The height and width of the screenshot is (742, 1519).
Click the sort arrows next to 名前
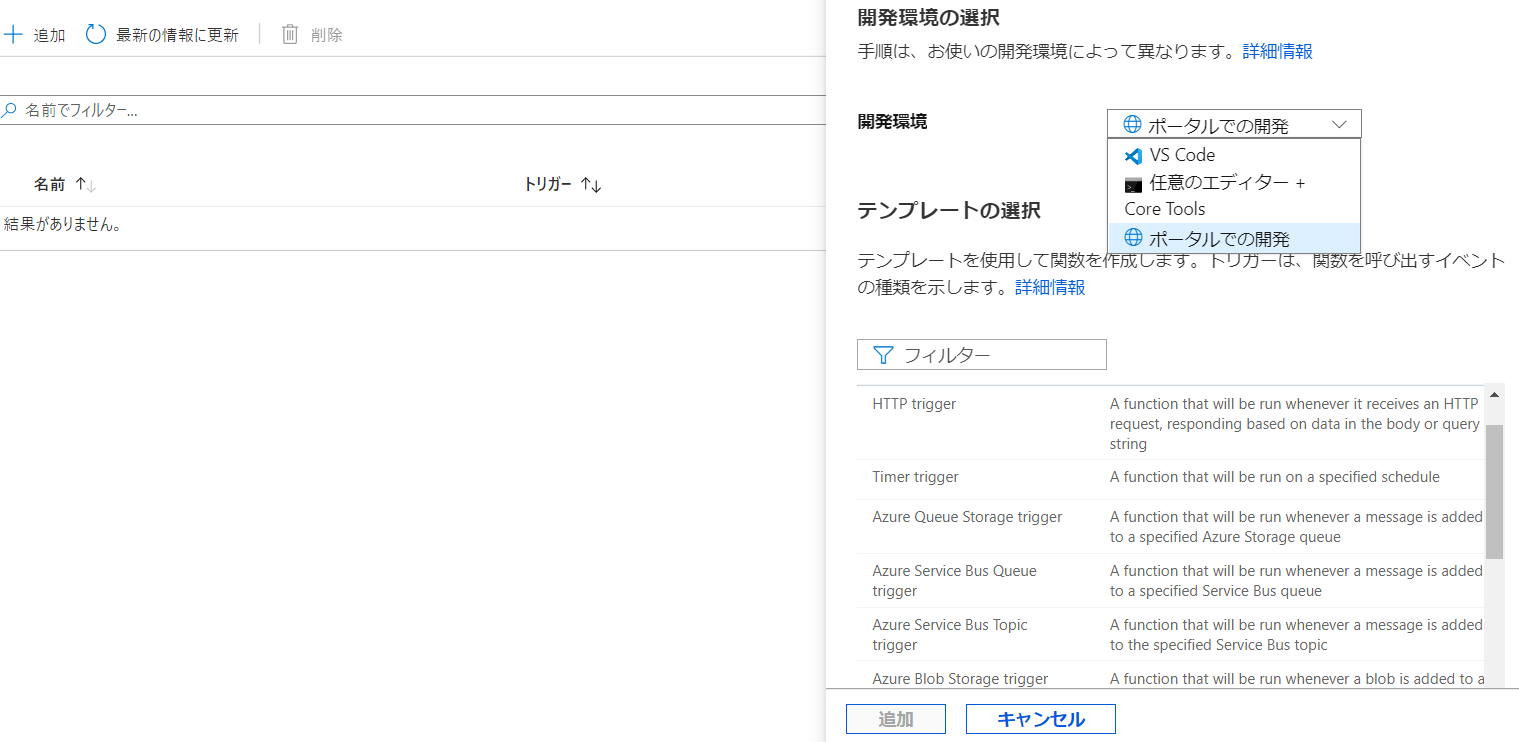pos(85,185)
